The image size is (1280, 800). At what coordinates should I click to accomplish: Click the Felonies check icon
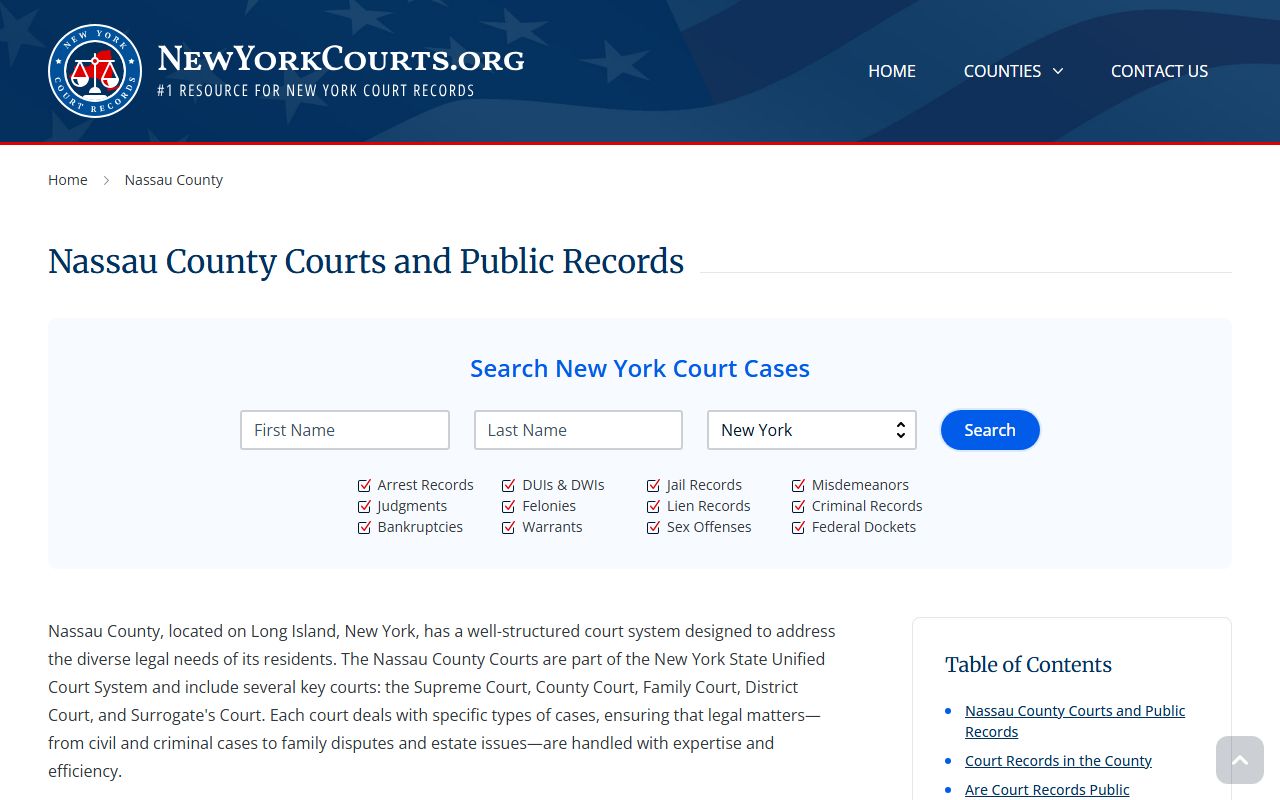[x=509, y=506]
